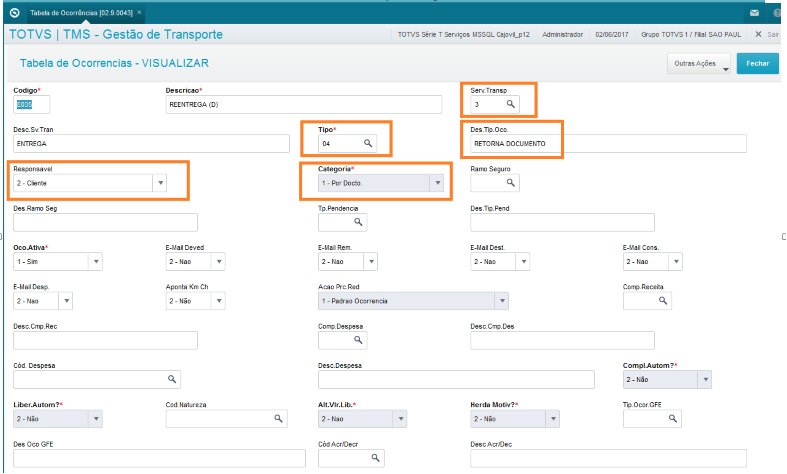Click the Cód.Acr/Decr search magnifier

375,457
